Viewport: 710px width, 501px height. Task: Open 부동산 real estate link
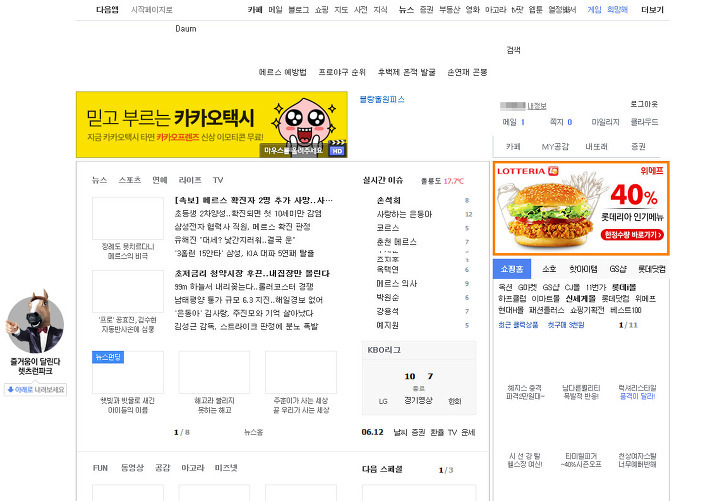click(x=449, y=10)
